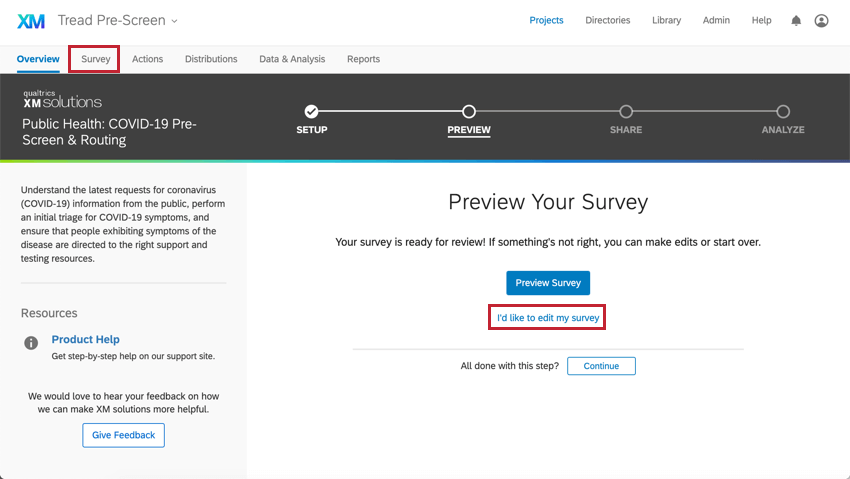The width and height of the screenshot is (850, 479).
Task: Click the Analyze step circle
Action: click(x=783, y=112)
